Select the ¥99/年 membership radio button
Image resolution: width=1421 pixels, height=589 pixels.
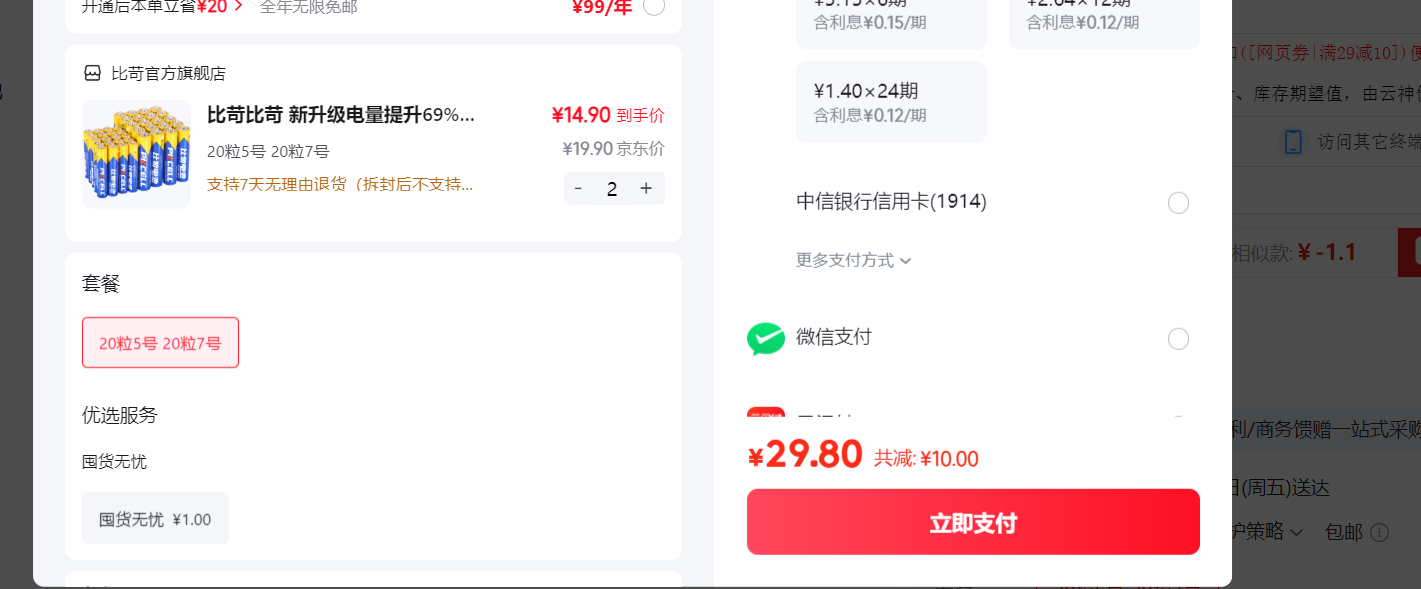654,7
